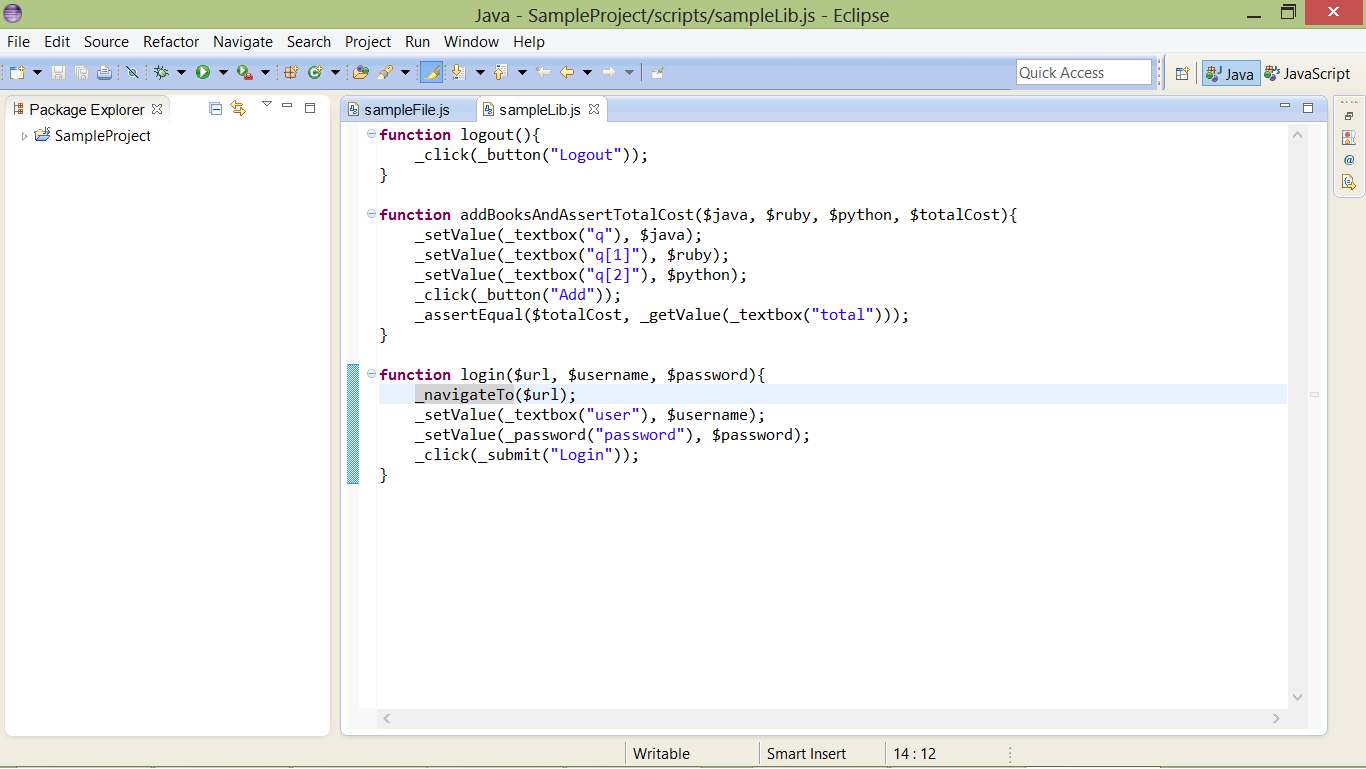Open the Navigate menu item
Screen dimensions: 1366x769
pos(242,42)
